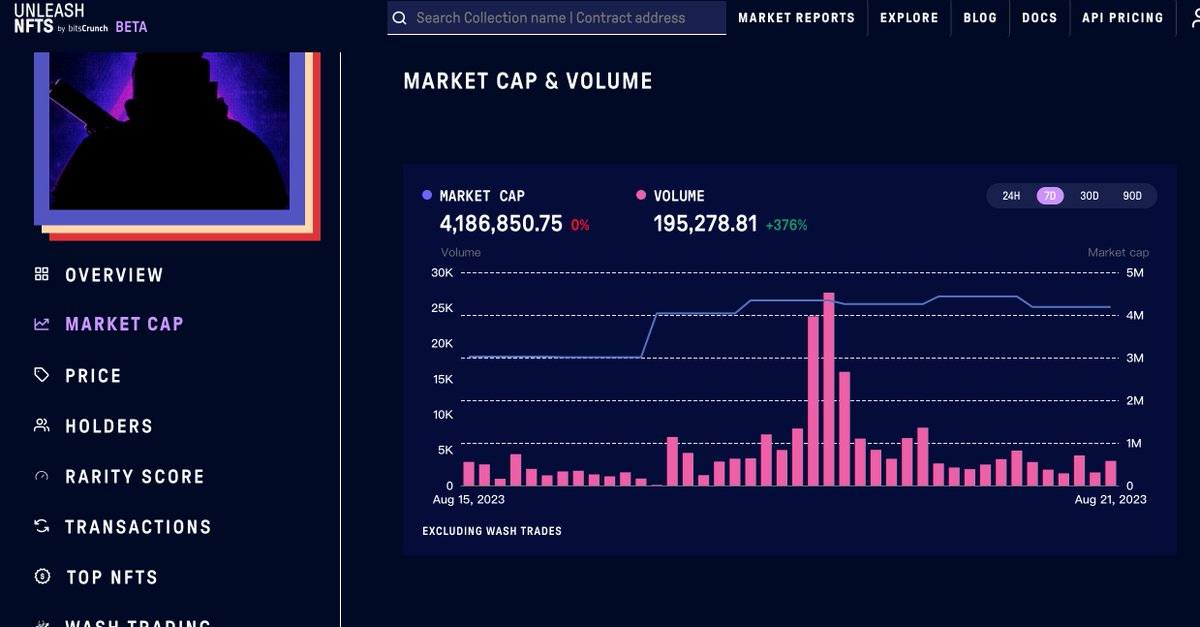The width and height of the screenshot is (1200, 627).
Task: Open the Market Reports menu
Action: tap(796, 18)
